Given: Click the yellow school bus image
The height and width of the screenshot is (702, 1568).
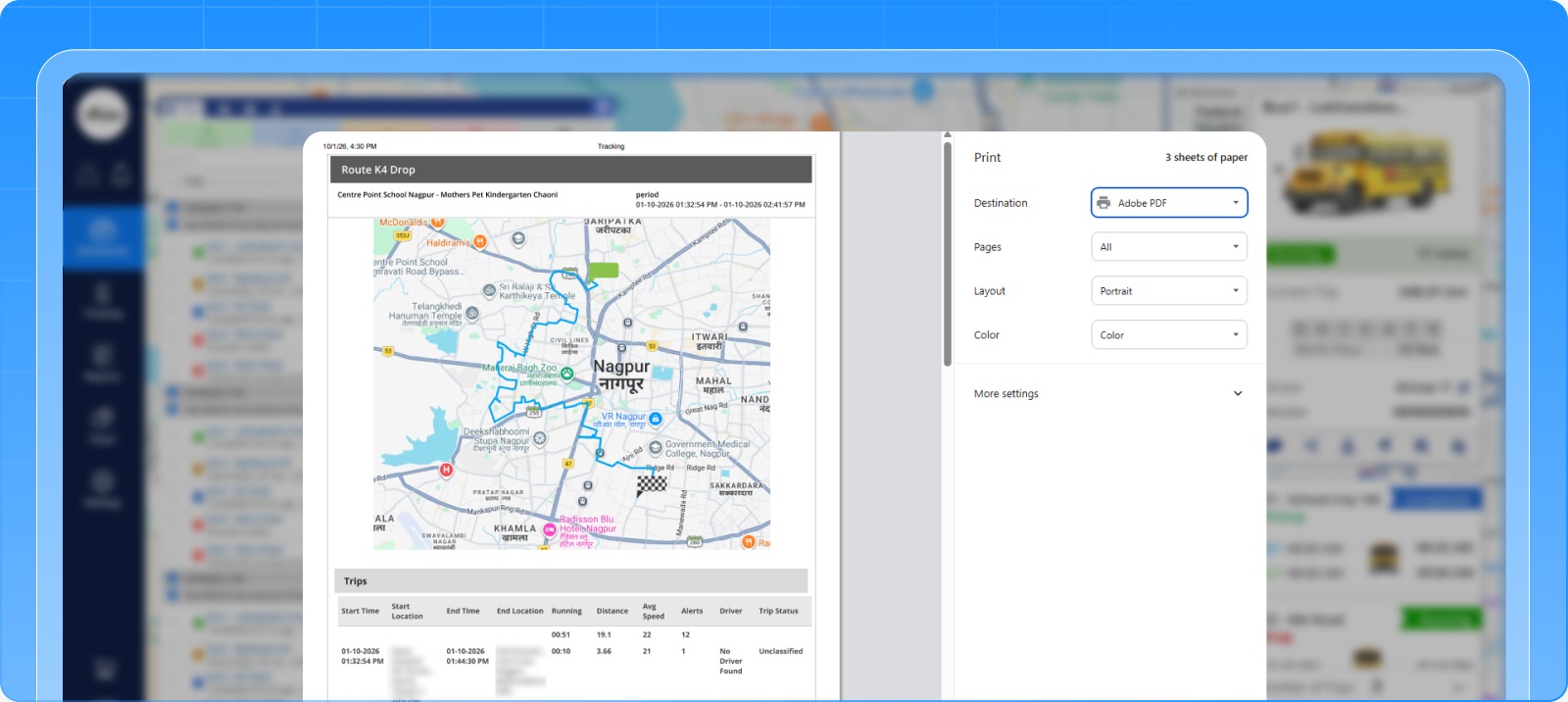Looking at the screenshot, I should click(x=1365, y=175).
